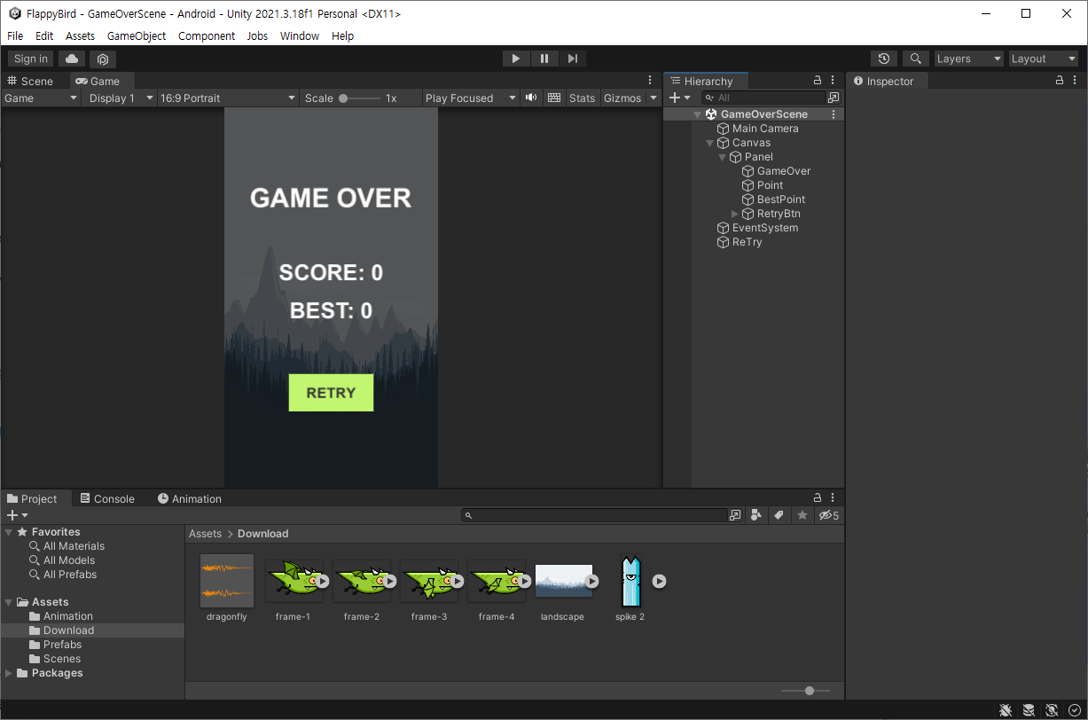Select dragonfly audio asset
Viewport: 1088px width, 720px height.
227,588
